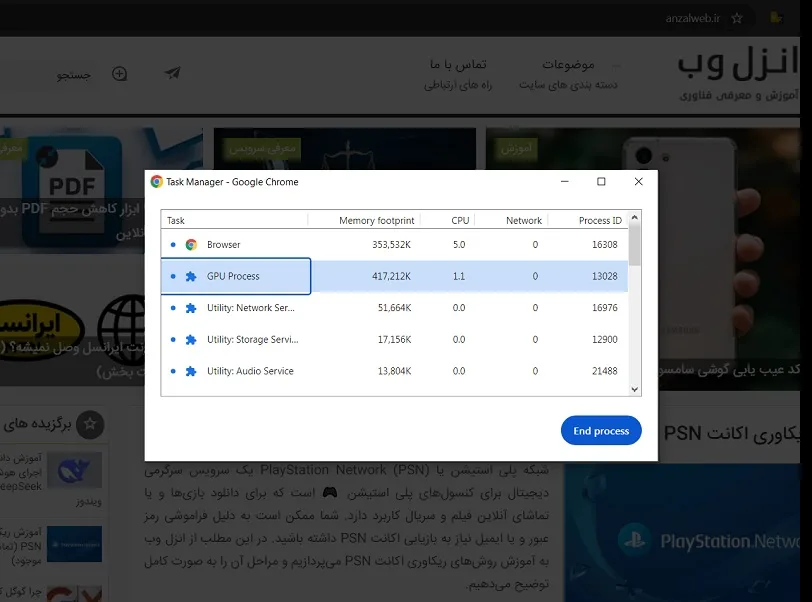Click the yellow extension icon in browser toolbar

click(x=776, y=18)
